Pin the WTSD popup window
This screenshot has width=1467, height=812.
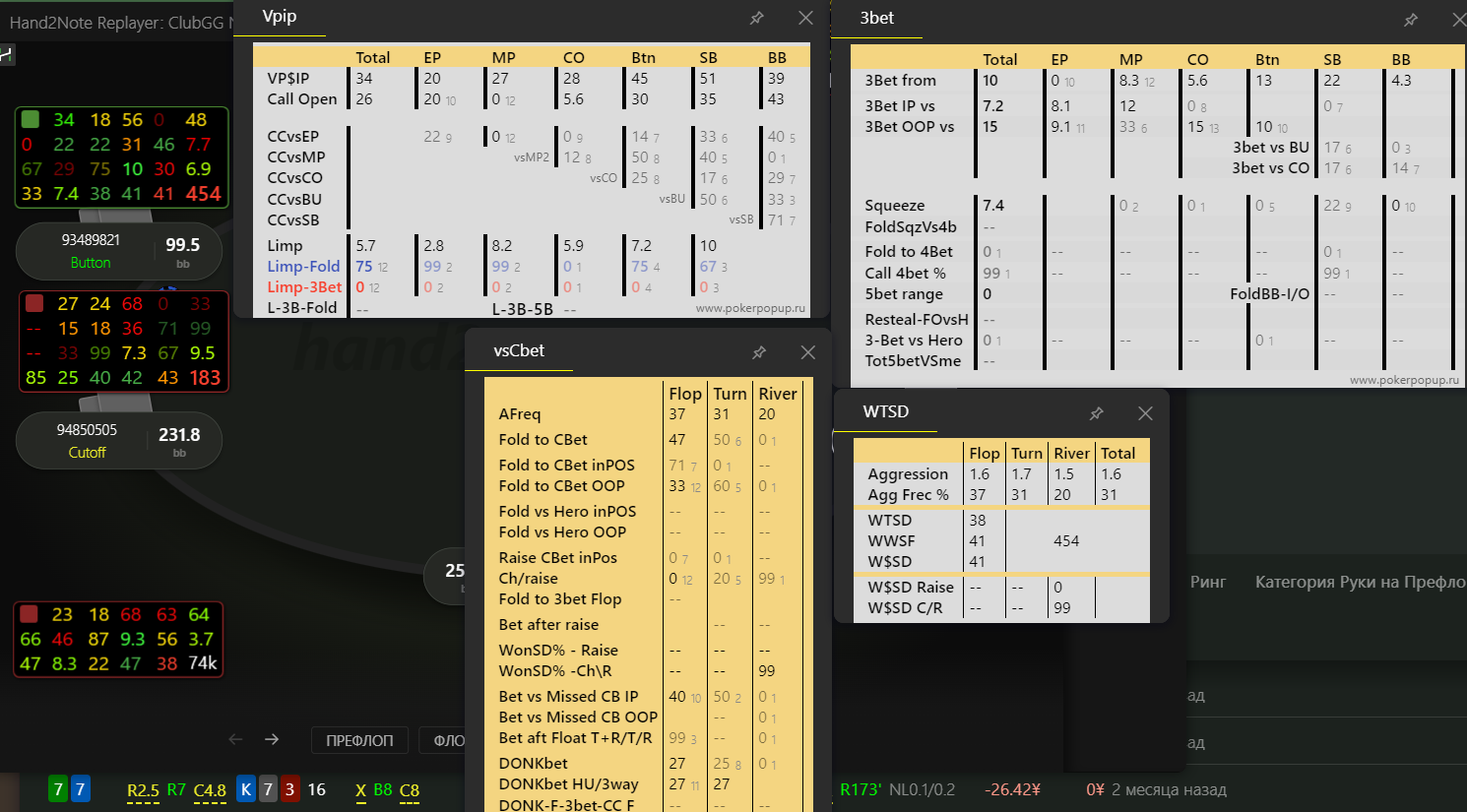pos(1097,413)
